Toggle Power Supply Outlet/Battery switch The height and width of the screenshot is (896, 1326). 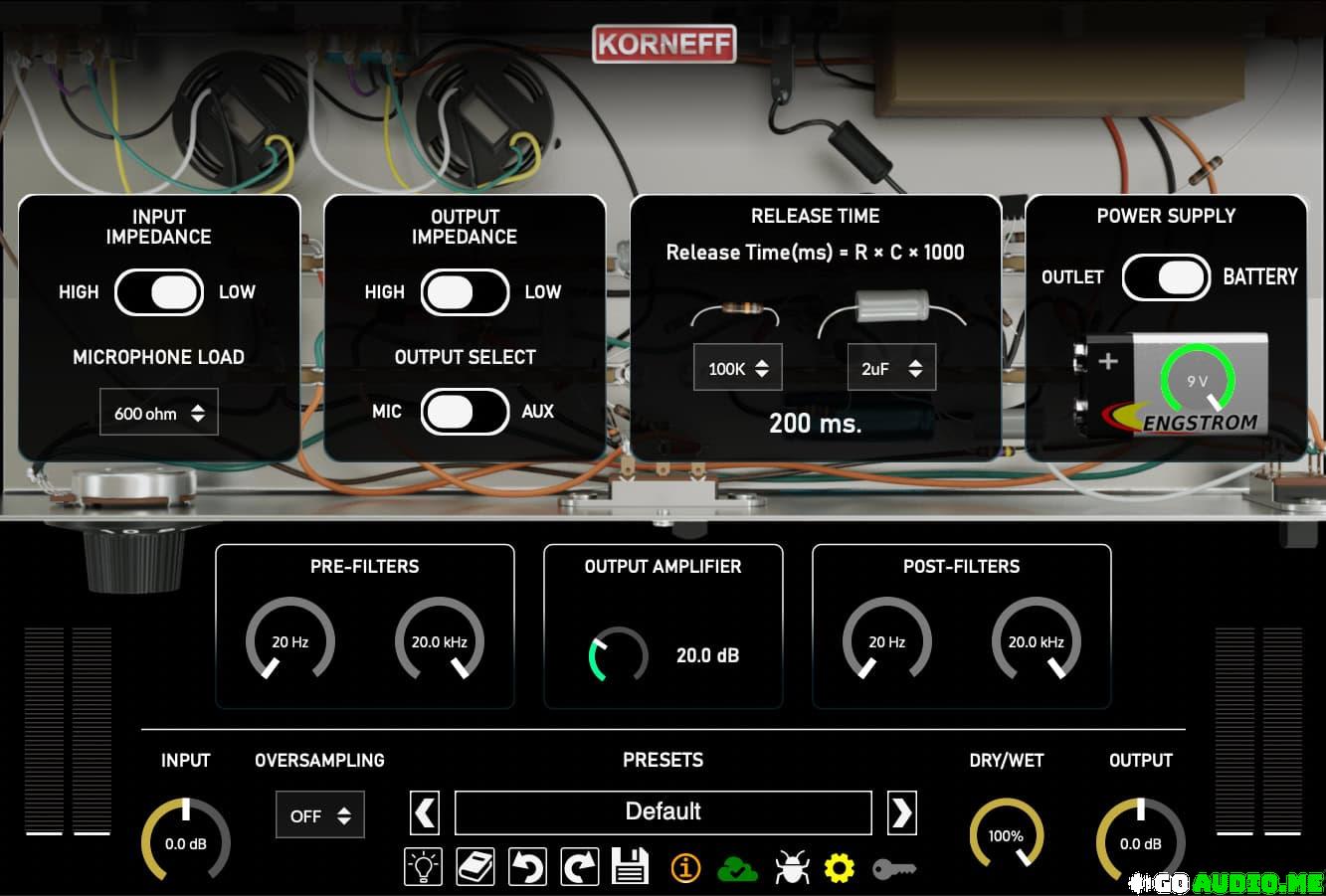[1165, 277]
